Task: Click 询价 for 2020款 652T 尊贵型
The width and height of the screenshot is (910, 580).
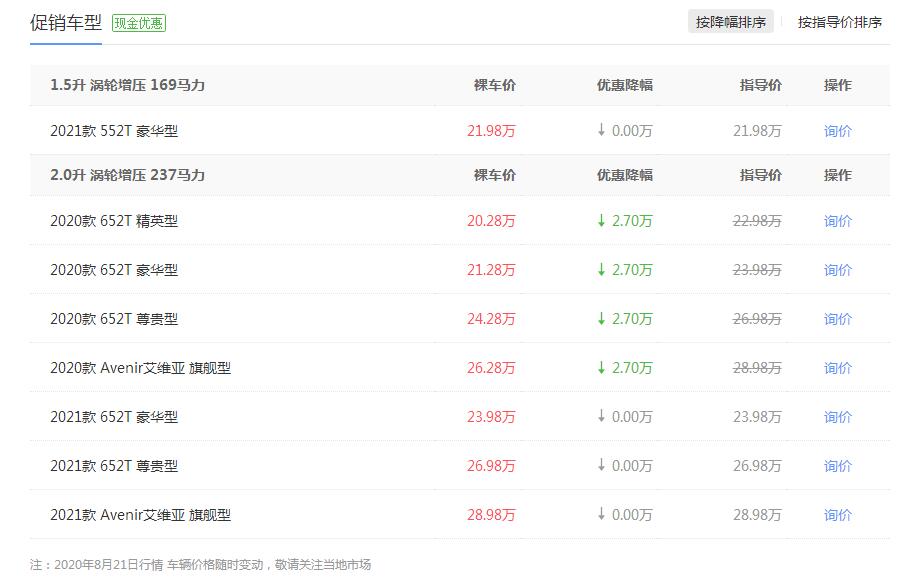Action: (837, 319)
